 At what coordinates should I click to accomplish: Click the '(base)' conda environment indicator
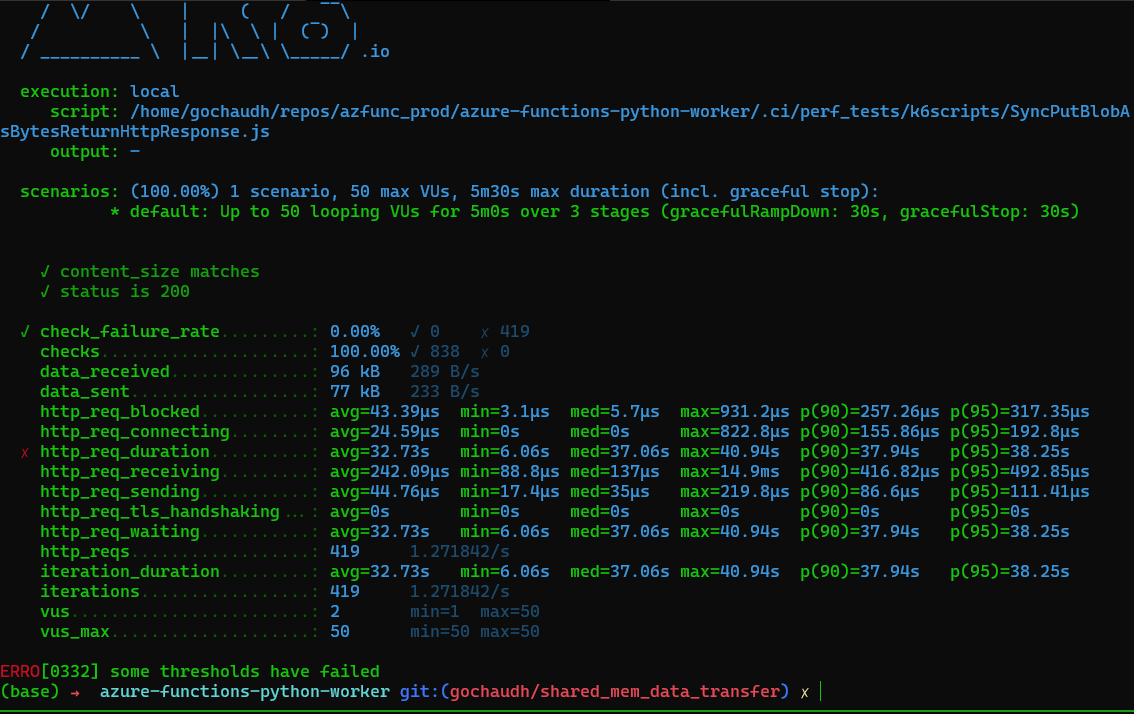pyautogui.click(x=30, y=692)
